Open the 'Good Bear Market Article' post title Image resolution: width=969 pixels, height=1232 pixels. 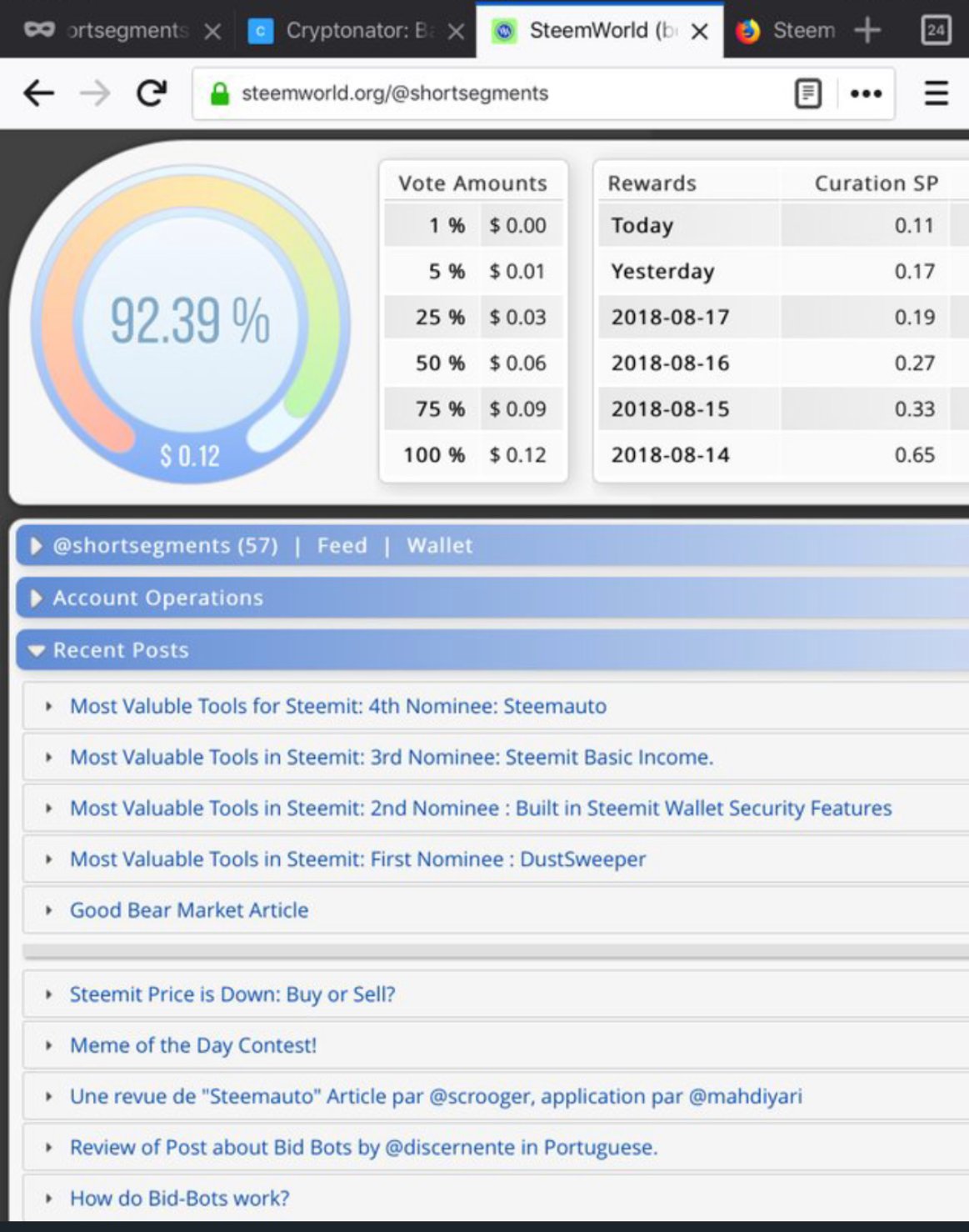[x=189, y=909]
